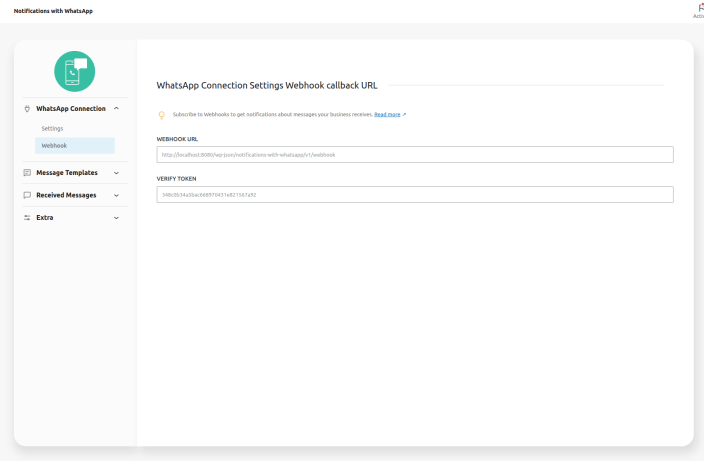Click the Webhook URL input field

[x=415, y=155]
